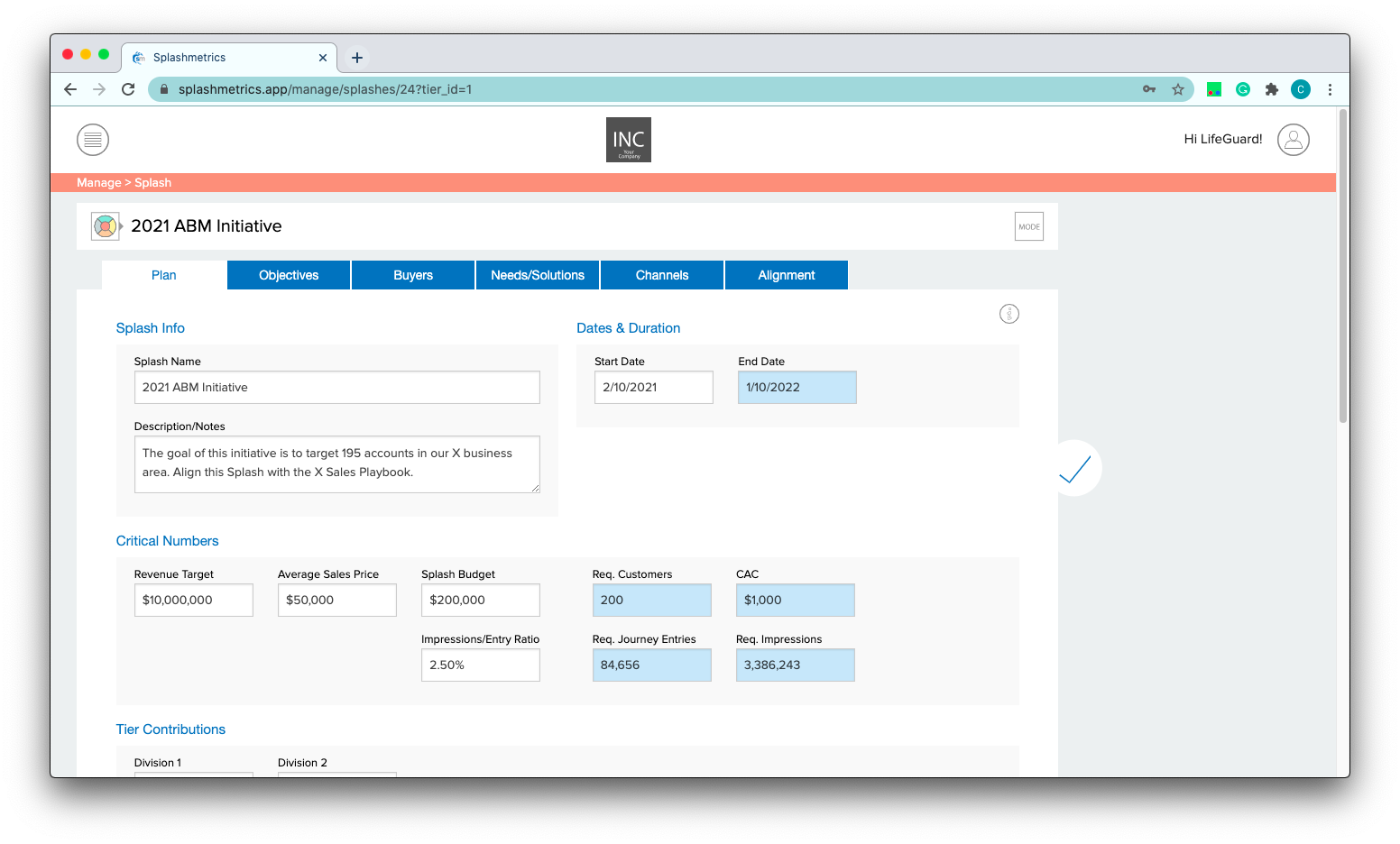
Task: Open the browser extensions puzzle icon
Action: (x=1271, y=89)
